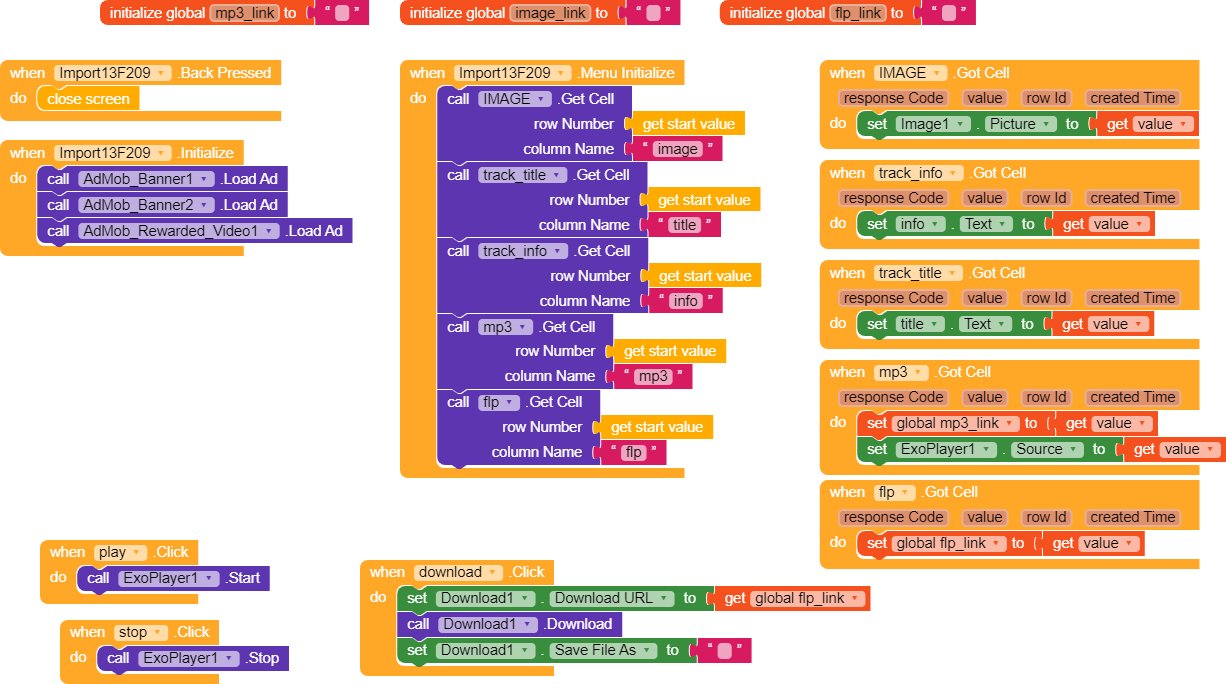1226x684 pixels.
Task: Click the "image" column name text field
Action: pos(677,149)
